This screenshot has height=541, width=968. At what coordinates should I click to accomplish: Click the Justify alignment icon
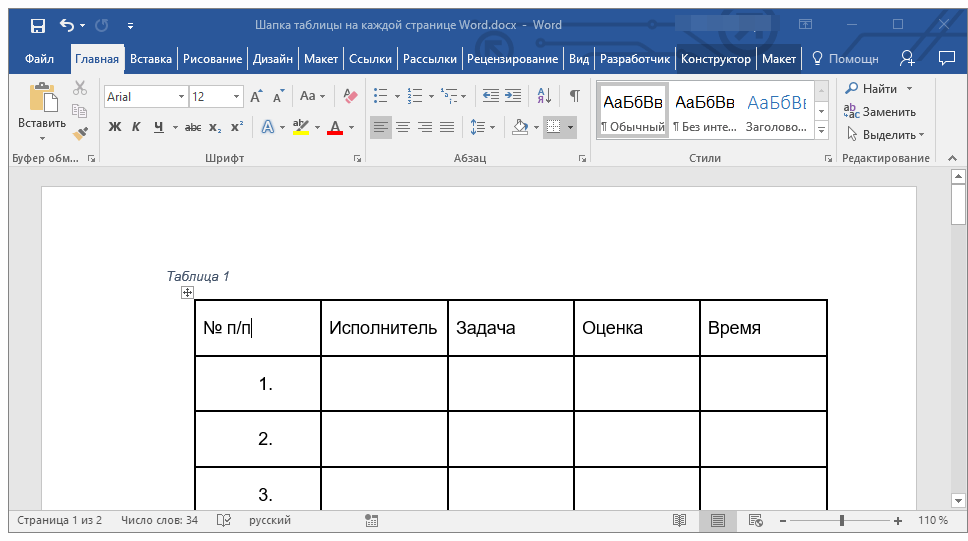tap(447, 127)
